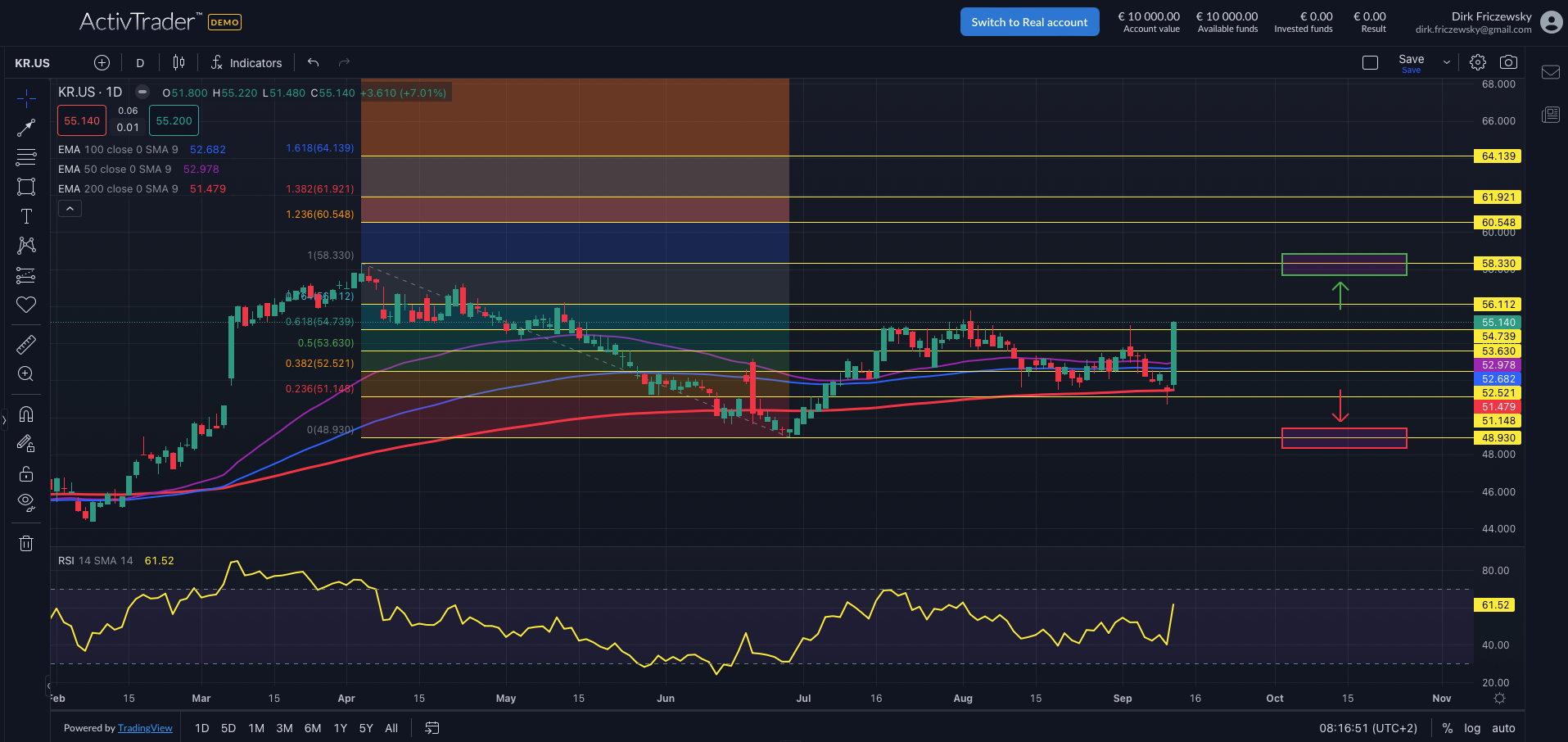Click Switch to Real account button
The height and width of the screenshot is (742, 1568).
tap(1029, 22)
